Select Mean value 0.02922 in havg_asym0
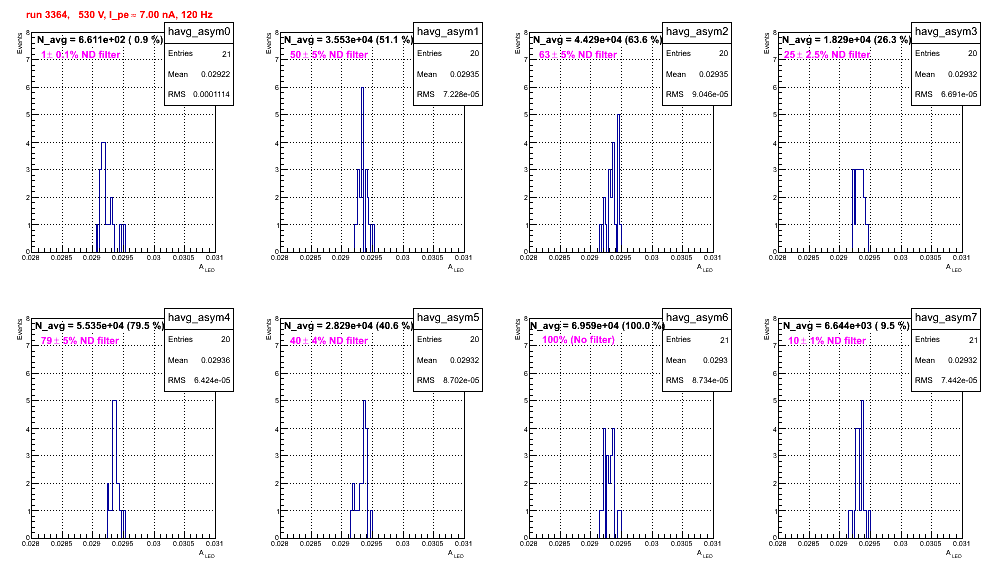This screenshot has width=996, height=572. tap(216, 74)
